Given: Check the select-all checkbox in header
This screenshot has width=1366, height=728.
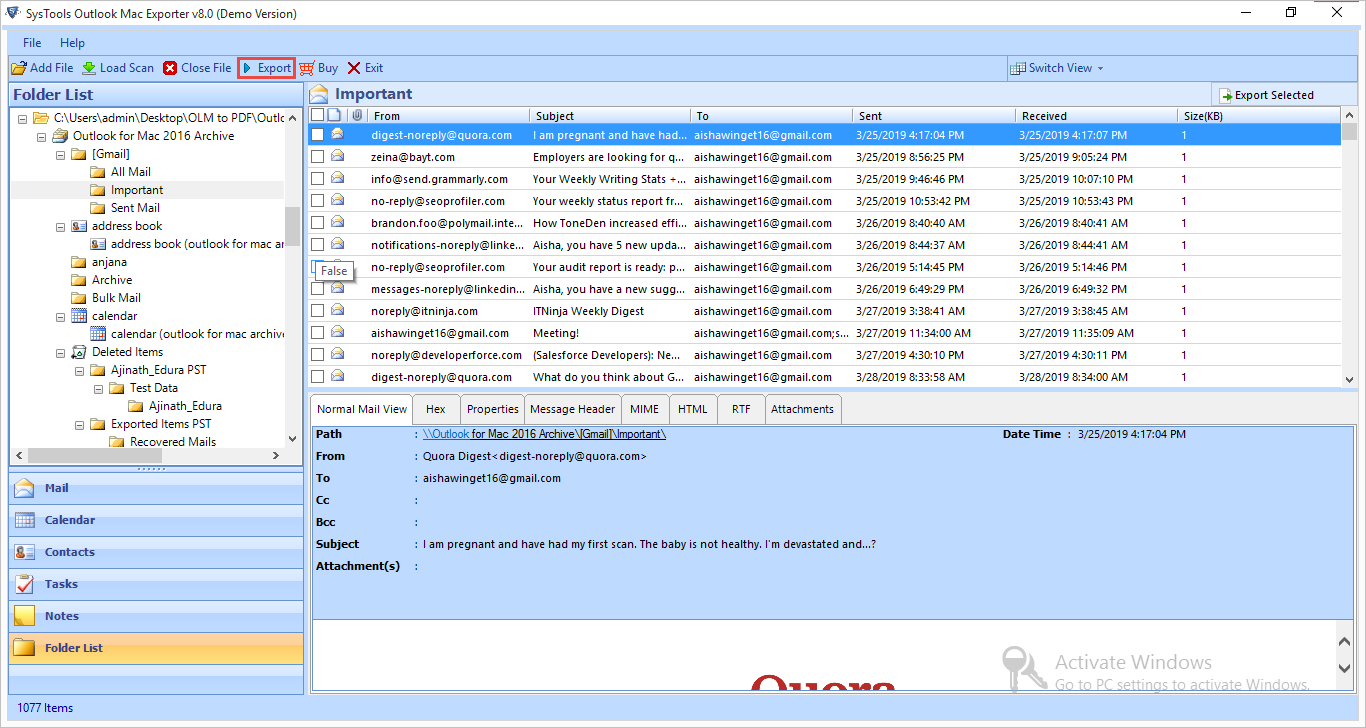Looking at the screenshot, I should tap(318, 115).
